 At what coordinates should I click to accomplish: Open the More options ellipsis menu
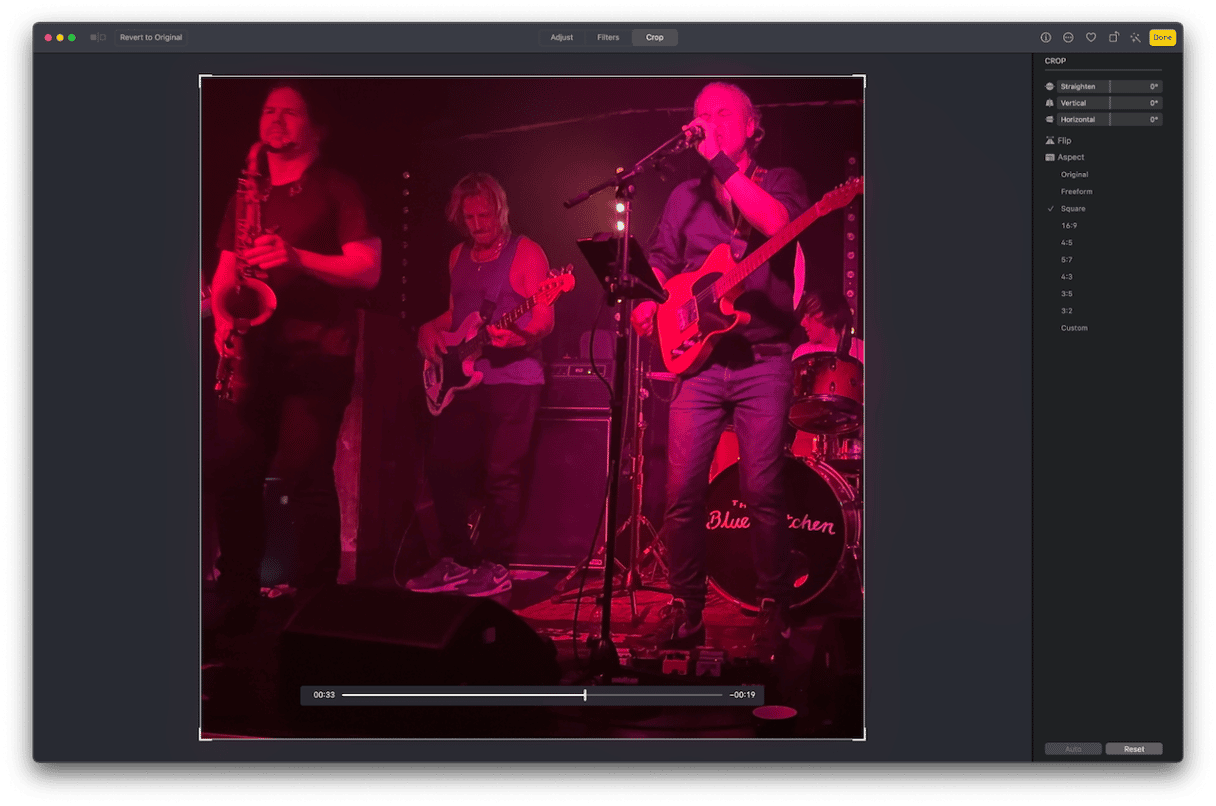click(x=1068, y=37)
